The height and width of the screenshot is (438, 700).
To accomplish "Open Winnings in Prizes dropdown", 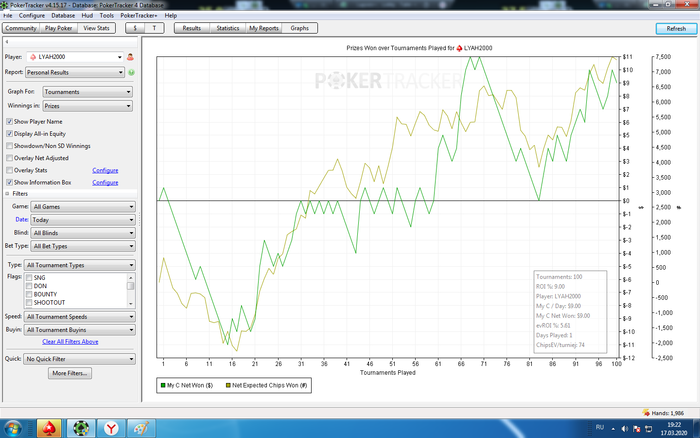I will pos(88,106).
